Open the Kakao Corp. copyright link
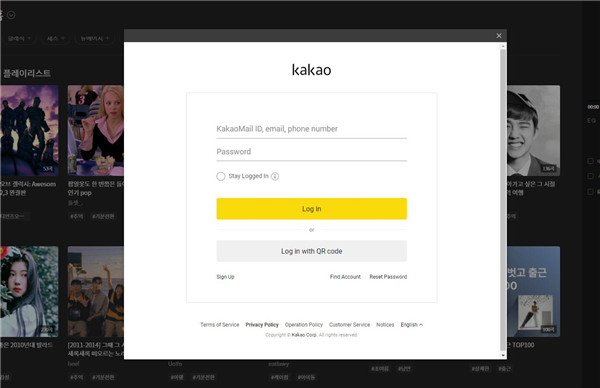 [x=304, y=335]
